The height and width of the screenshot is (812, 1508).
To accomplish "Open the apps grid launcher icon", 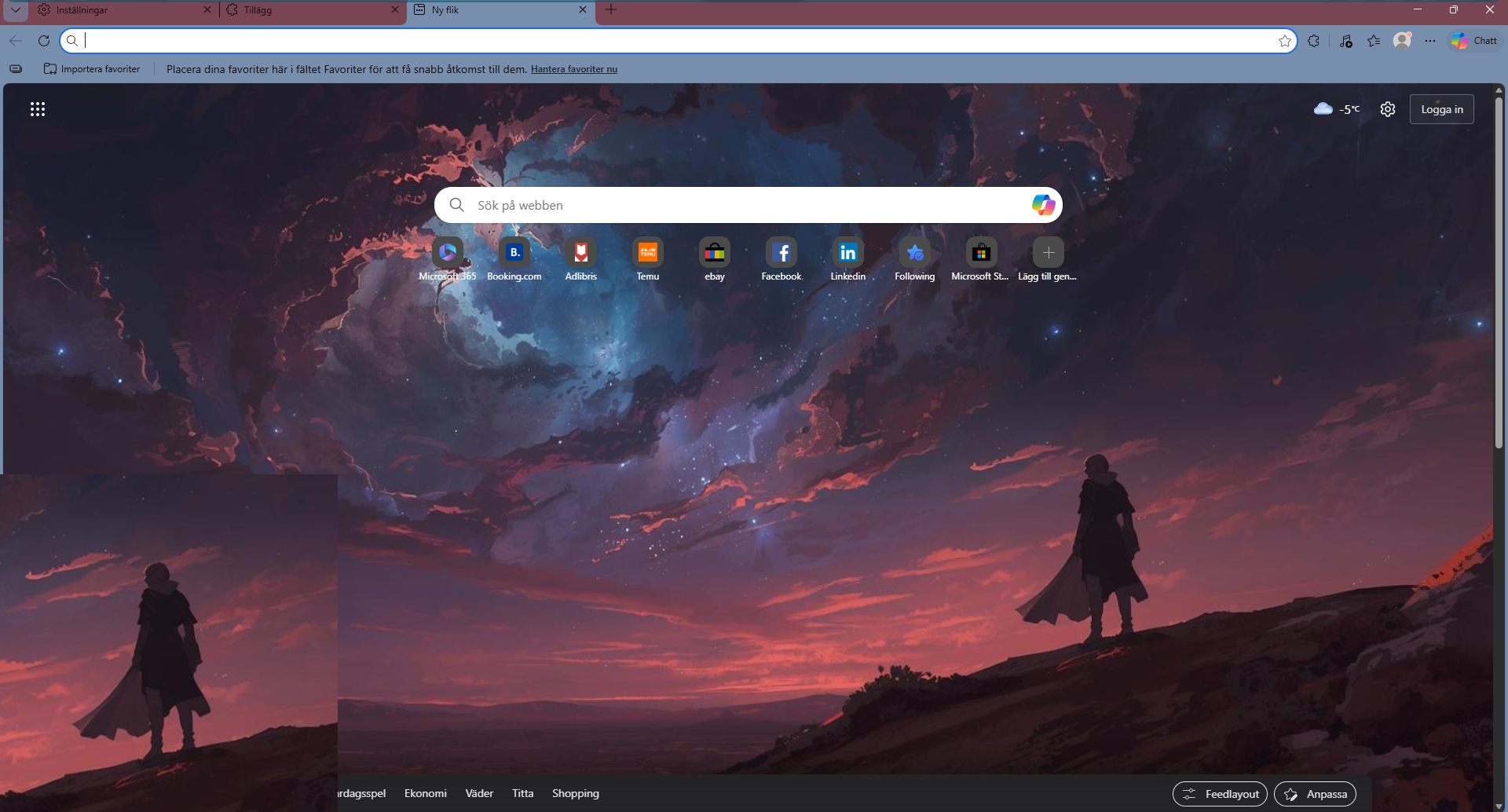I will [x=38, y=109].
